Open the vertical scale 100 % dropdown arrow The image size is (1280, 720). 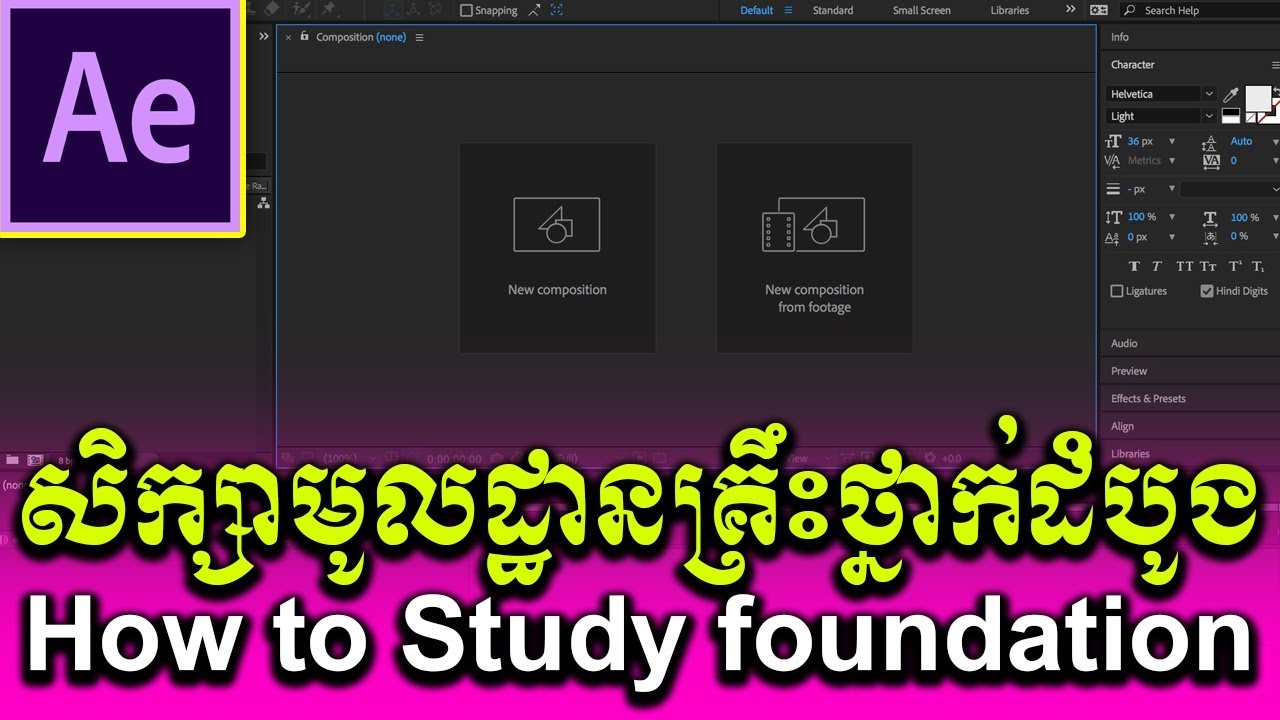(1172, 217)
